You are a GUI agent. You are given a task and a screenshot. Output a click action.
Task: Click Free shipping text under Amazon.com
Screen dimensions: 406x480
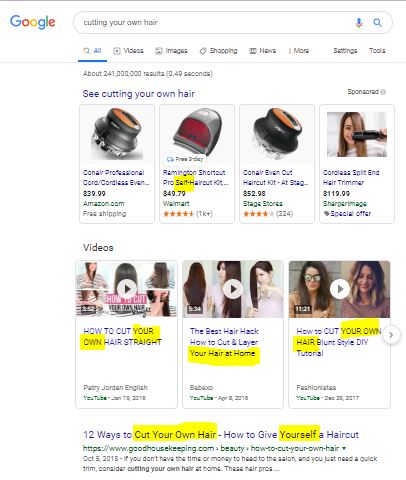[x=104, y=214]
